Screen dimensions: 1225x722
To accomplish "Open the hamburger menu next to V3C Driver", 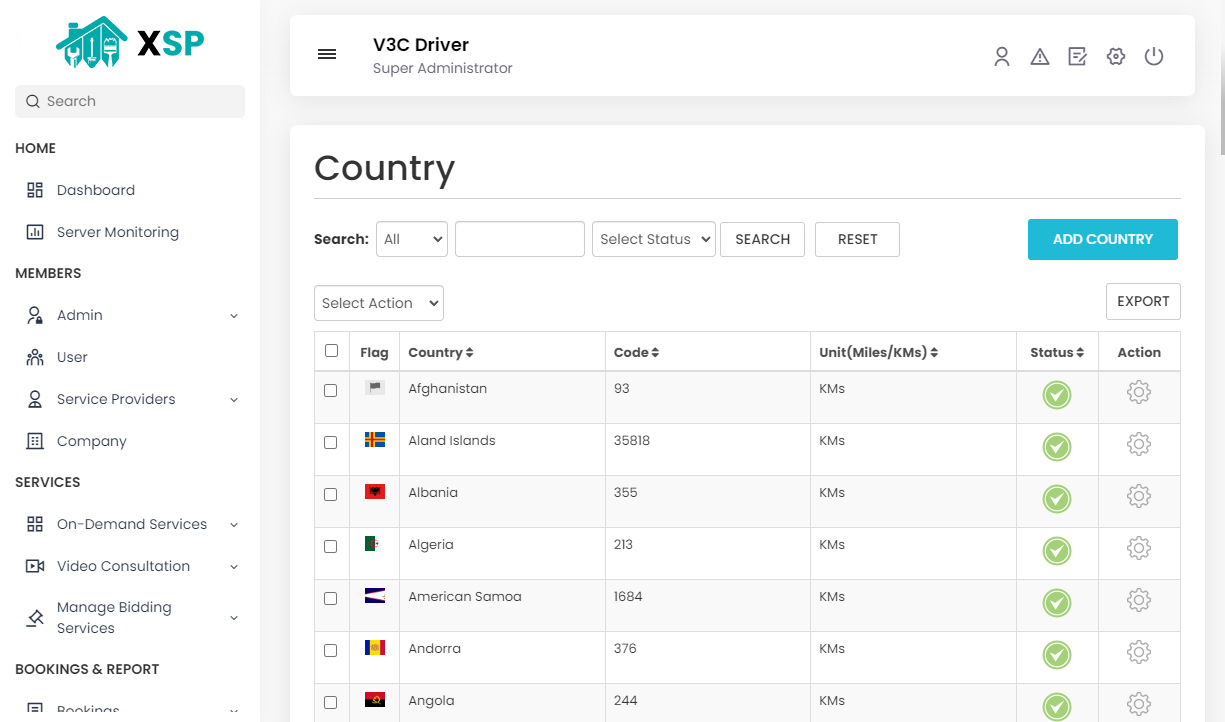I will (x=327, y=54).
